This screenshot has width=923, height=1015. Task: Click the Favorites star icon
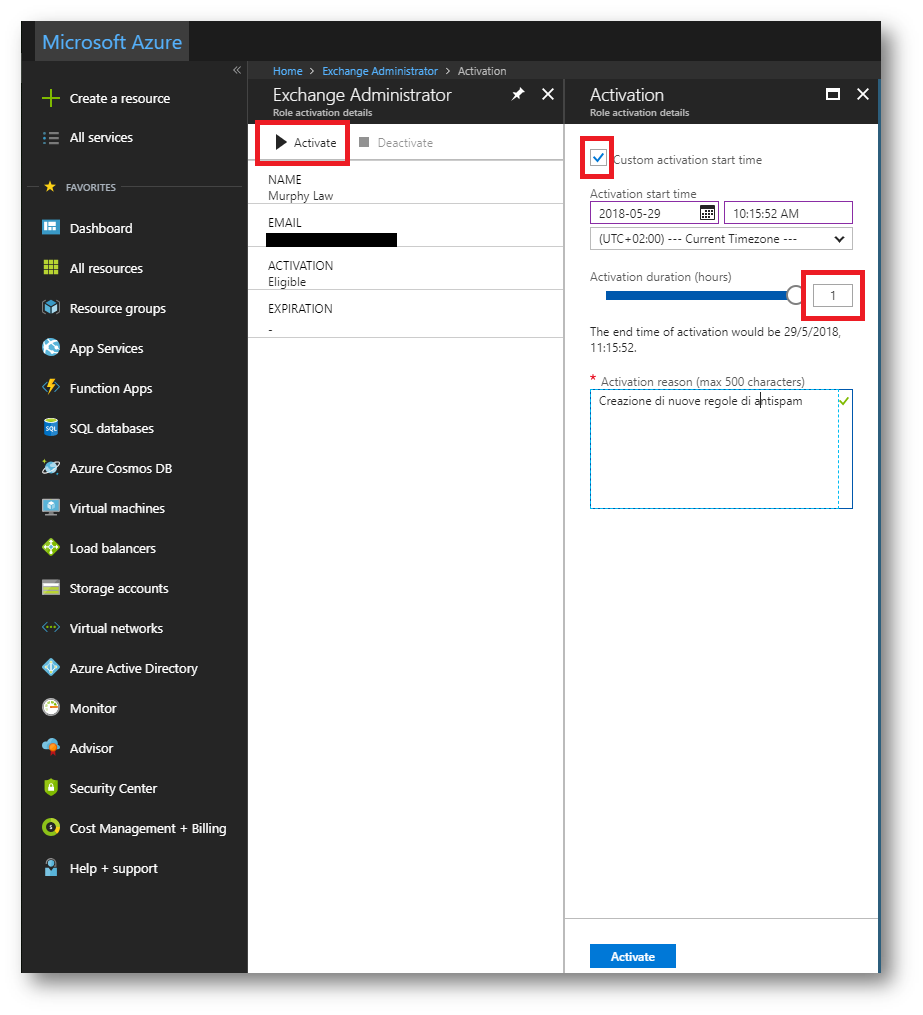point(50,186)
